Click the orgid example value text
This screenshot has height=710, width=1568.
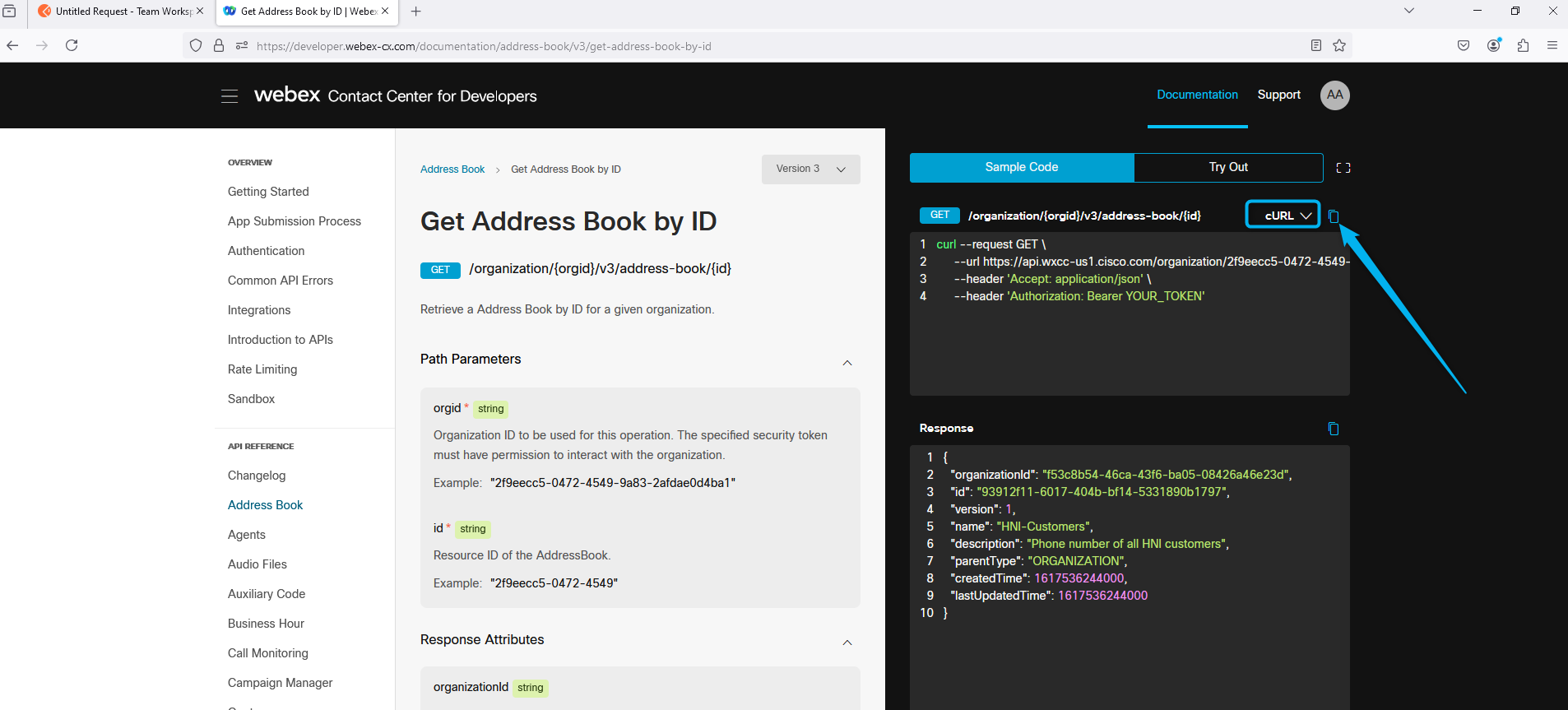[612, 483]
